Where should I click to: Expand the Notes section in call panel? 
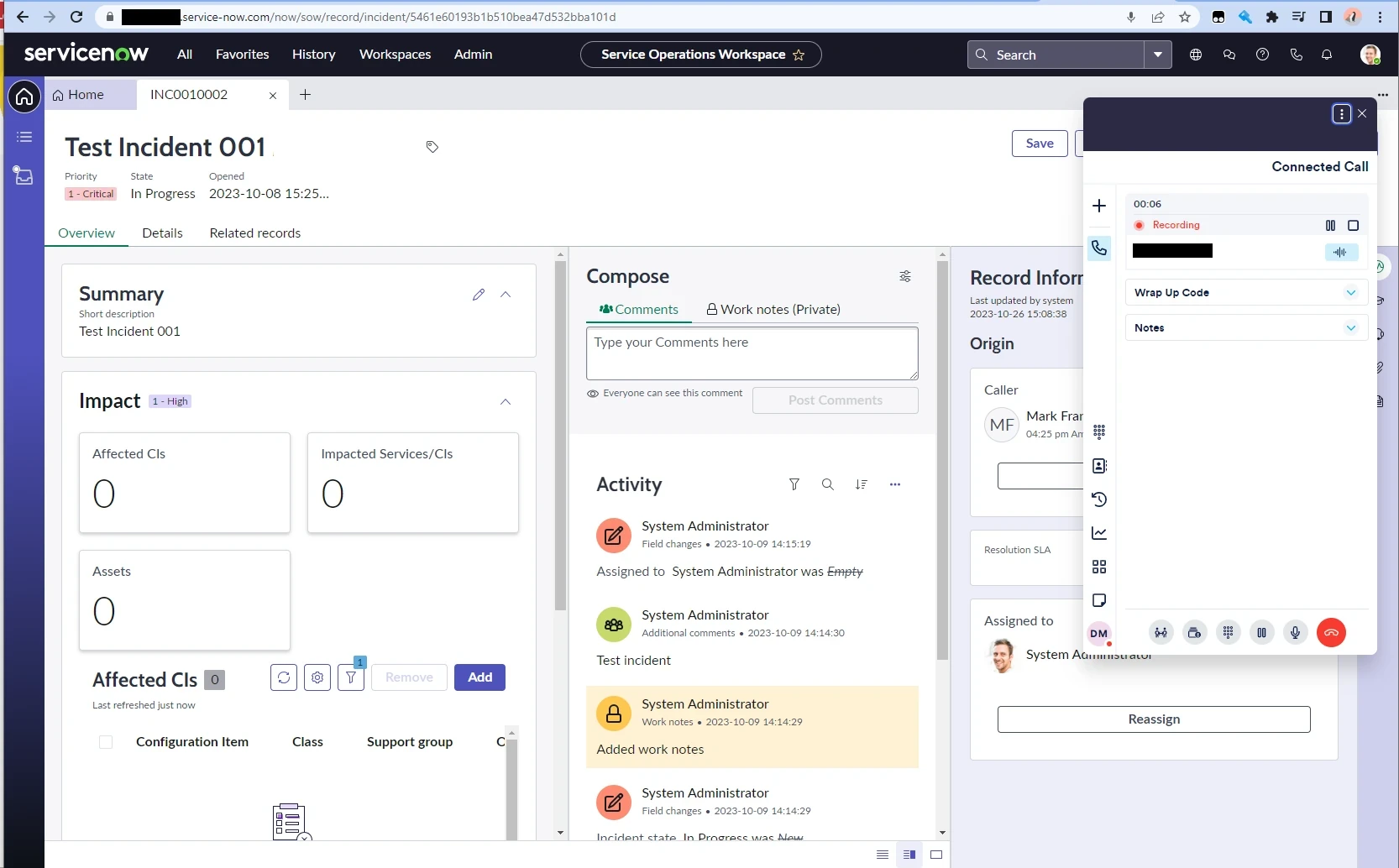click(x=1350, y=328)
